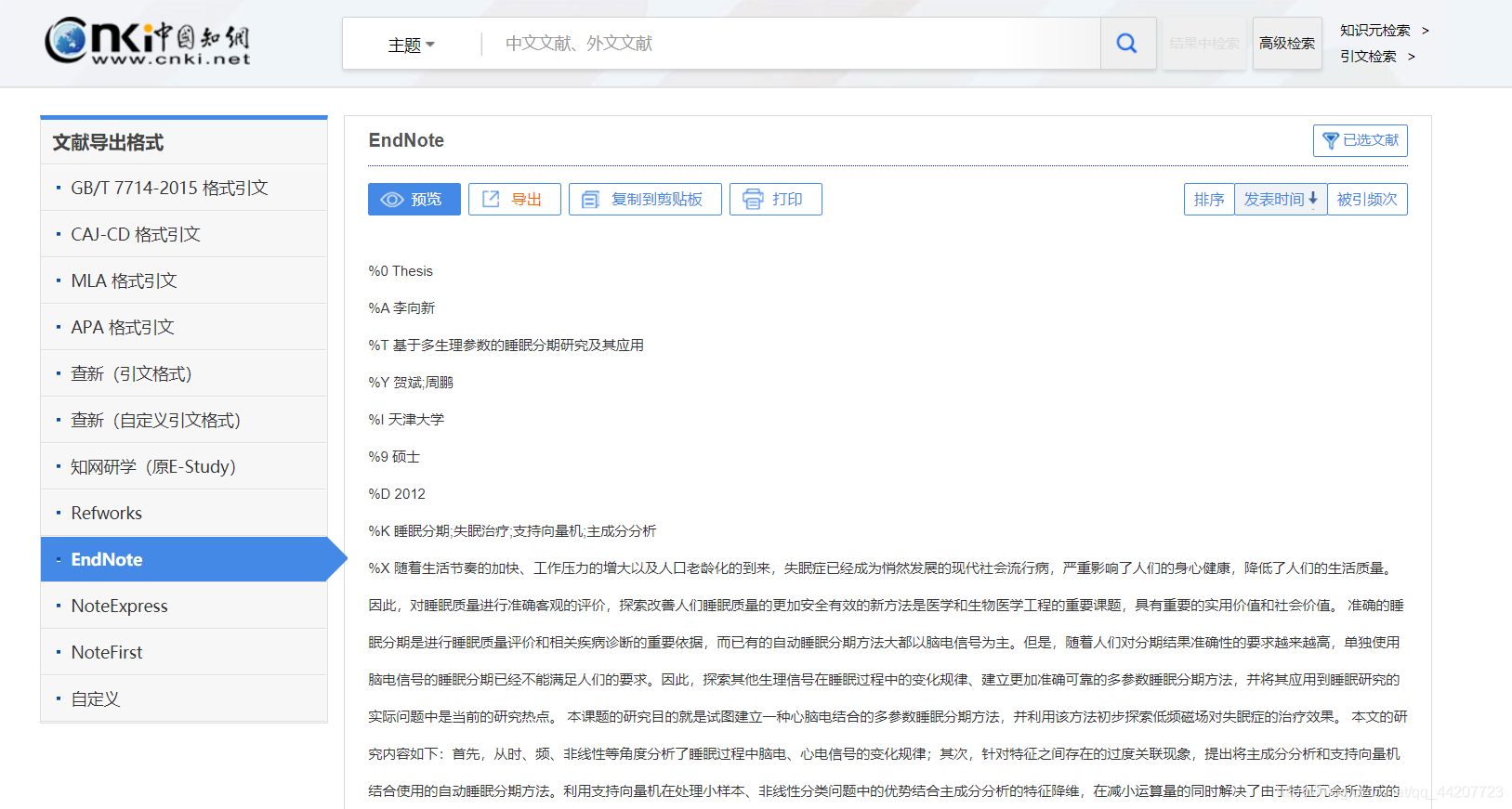The width and height of the screenshot is (1512, 809).
Task: Open the 知识元检索 link
Action: [x=1384, y=31]
